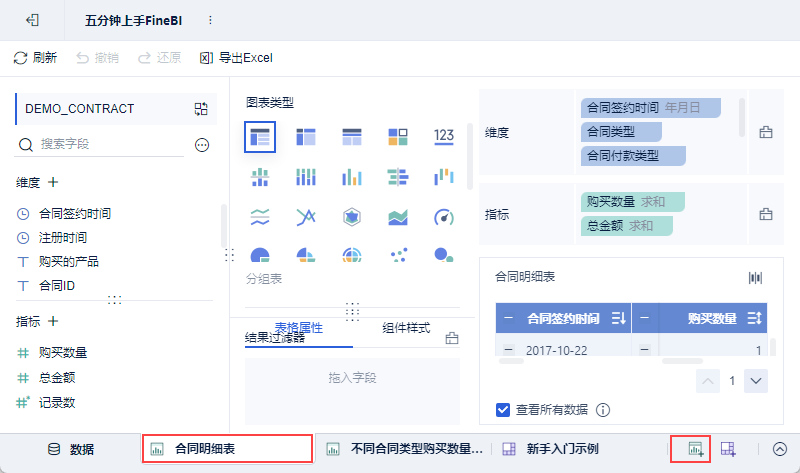Collapse the 2017-10-22 row minus toggle
This screenshot has width=800, height=473.
click(x=508, y=350)
